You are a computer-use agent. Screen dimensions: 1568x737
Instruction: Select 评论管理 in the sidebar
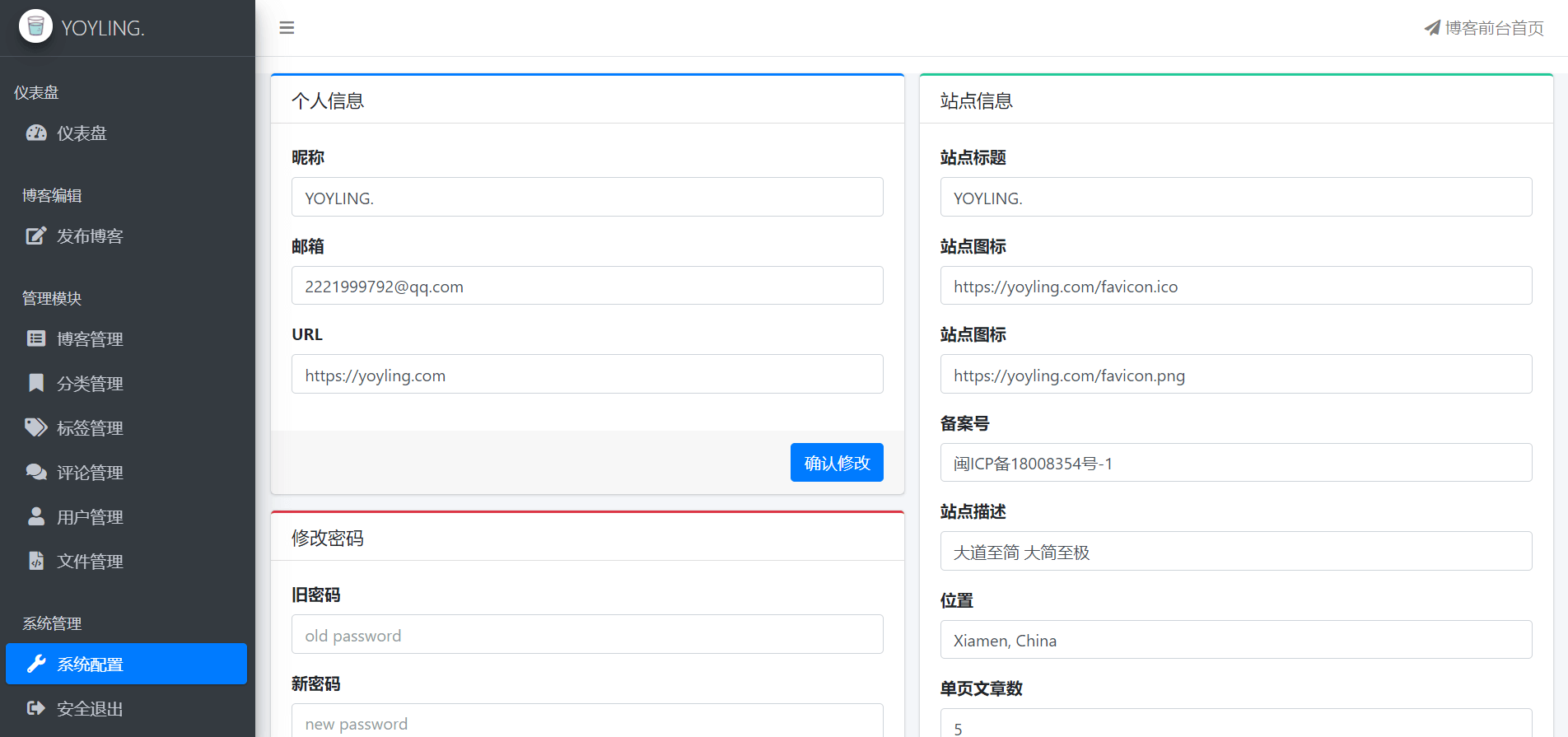[x=126, y=473]
